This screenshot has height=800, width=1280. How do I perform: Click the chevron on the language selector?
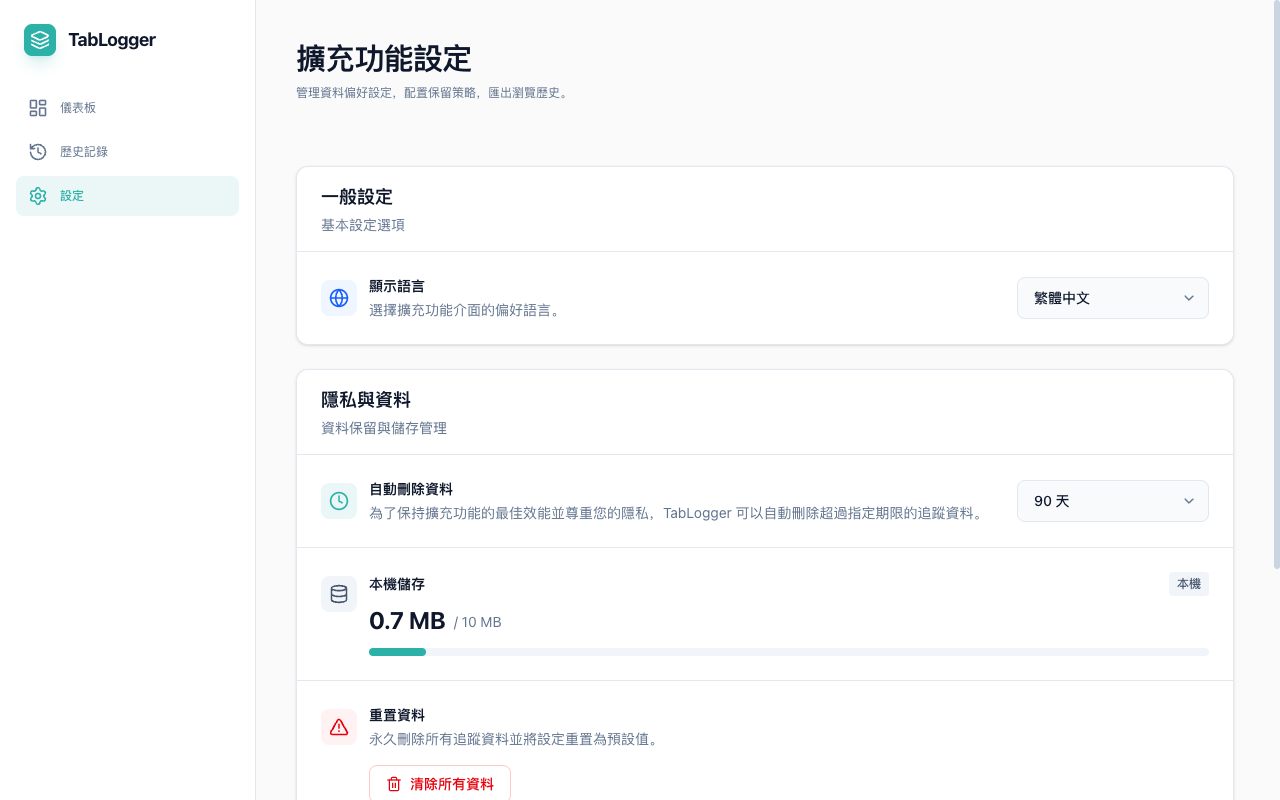(1189, 297)
